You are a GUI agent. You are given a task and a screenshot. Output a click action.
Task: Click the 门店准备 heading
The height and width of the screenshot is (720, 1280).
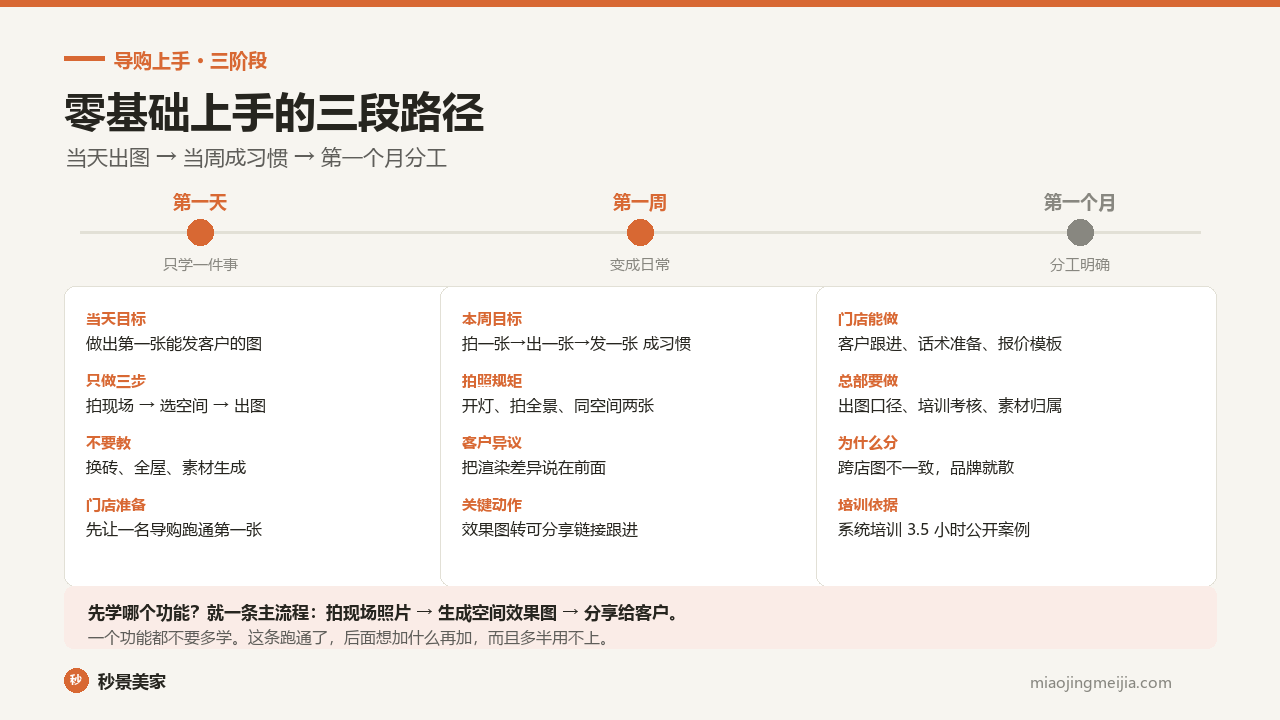click(x=116, y=505)
